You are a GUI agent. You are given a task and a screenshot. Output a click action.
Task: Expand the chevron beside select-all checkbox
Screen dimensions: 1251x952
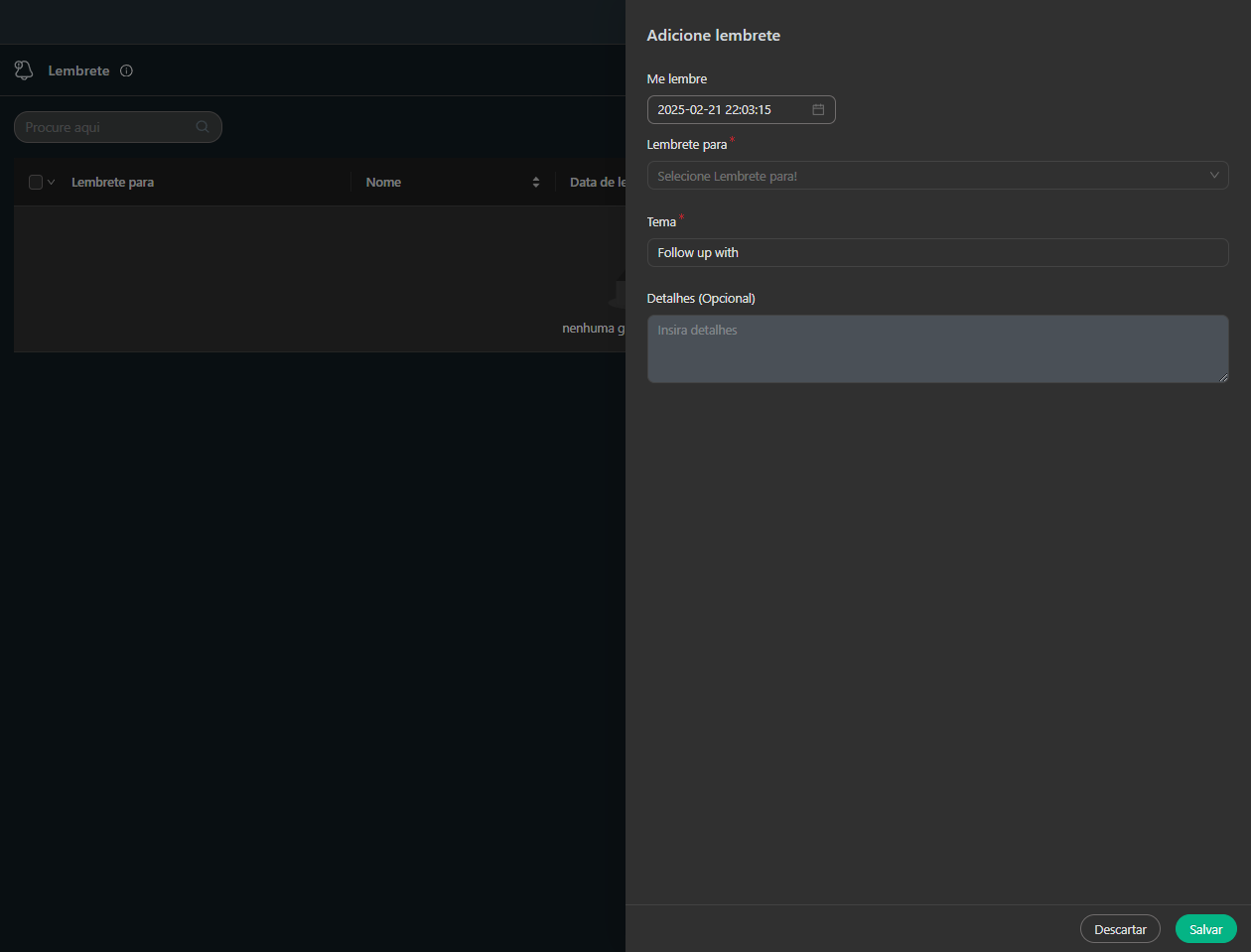(x=52, y=183)
